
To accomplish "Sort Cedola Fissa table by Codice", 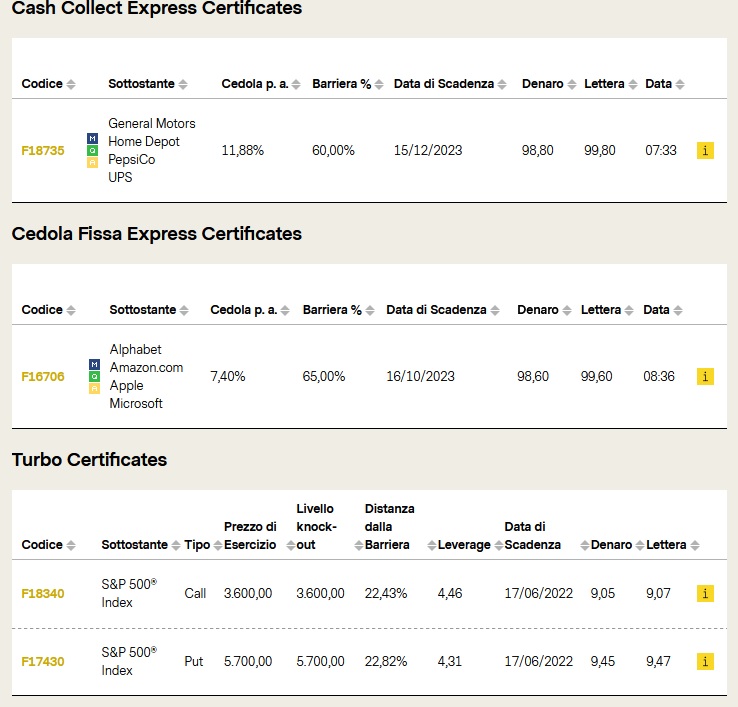I will pyautogui.click(x=71, y=310).
